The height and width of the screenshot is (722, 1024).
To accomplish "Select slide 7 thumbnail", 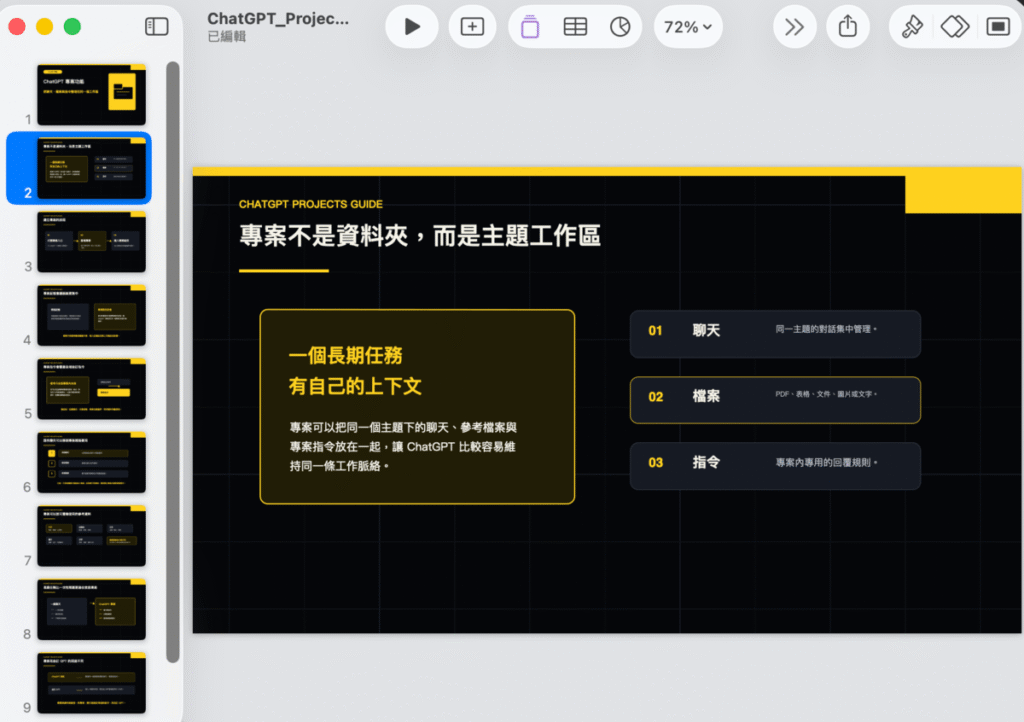I will 91,536.
